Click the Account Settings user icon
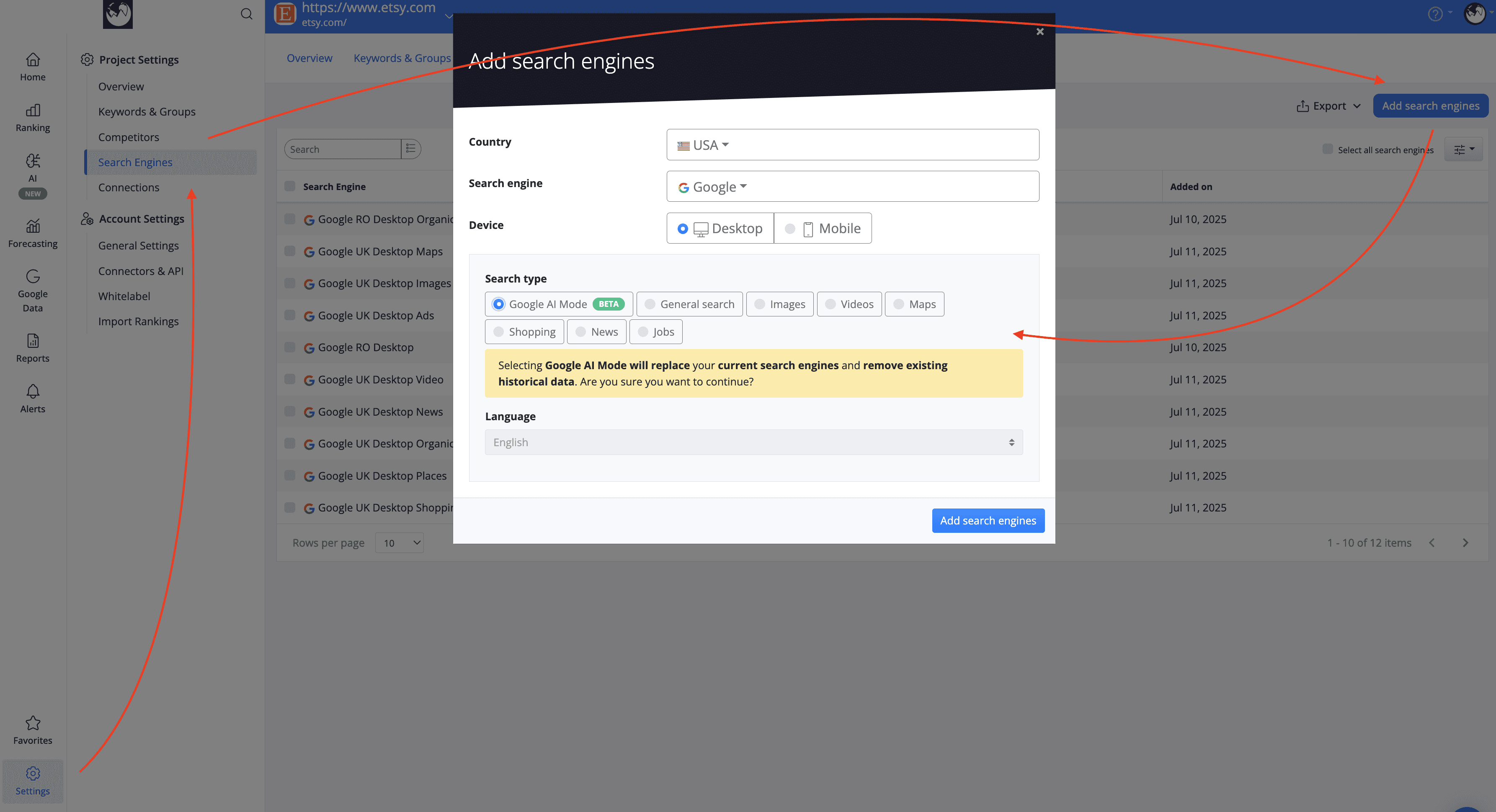This screenshot has height=812, width=1496. tap(87, 219)
